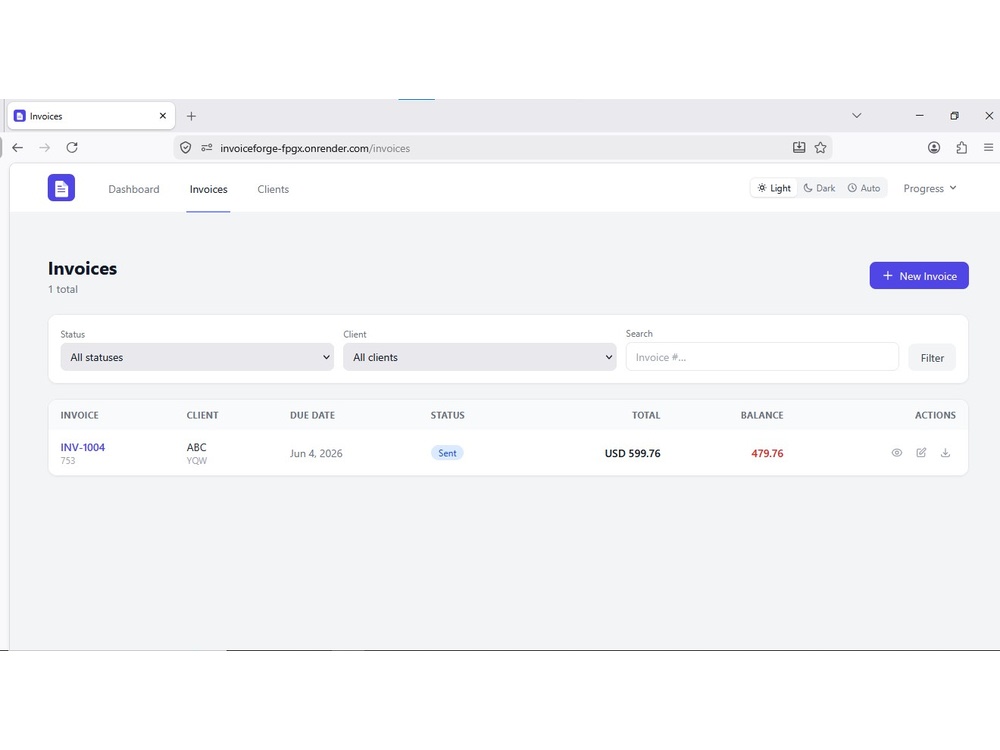Close the Invoices browser tab
The width and height of the screenshot is (1000, 750).
163,116
